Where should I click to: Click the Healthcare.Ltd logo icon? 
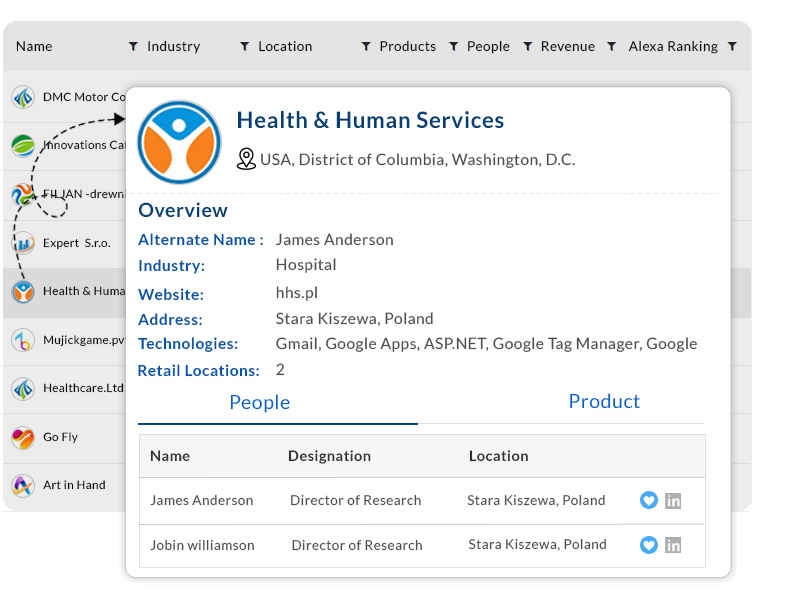pyautogui.click(x=23, y=389)
